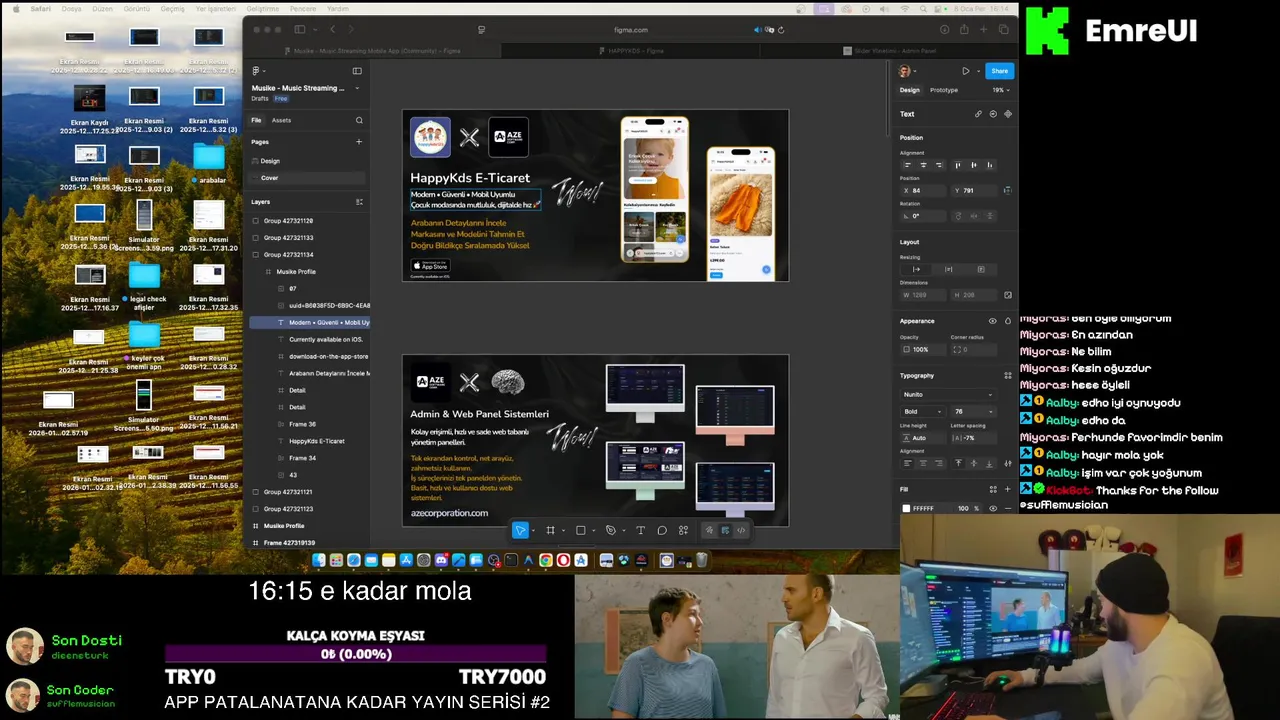
Task: Reload the figma.com page in Safari
Action: pos(780,30)
